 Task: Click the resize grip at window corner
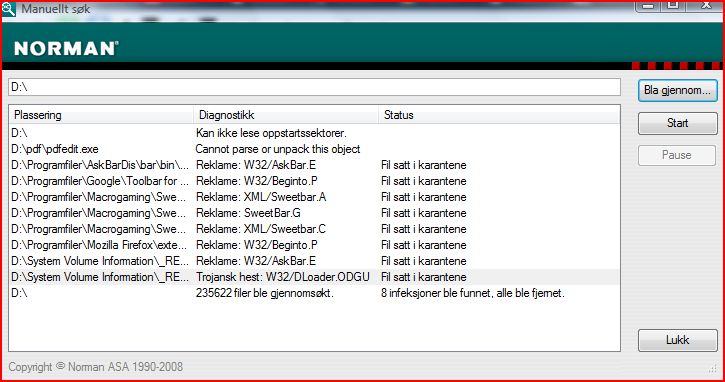coord(713,368)
